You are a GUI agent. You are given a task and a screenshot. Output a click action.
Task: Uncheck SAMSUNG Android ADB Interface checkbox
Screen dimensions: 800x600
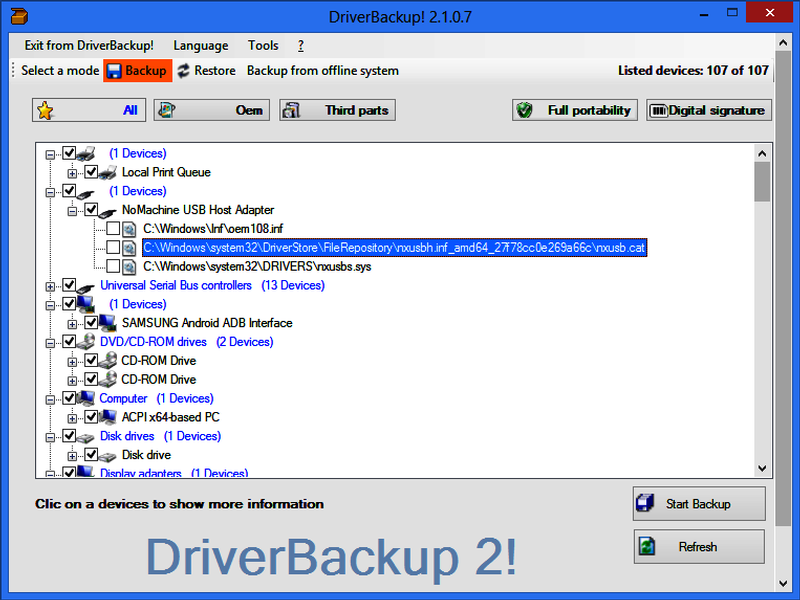[91, 322]
